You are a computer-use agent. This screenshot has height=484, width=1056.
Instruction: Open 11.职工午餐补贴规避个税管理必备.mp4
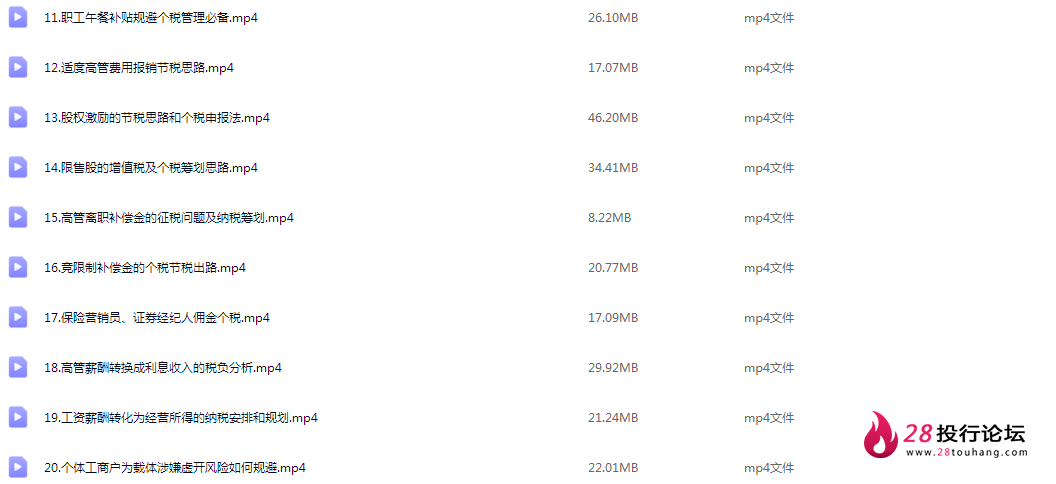point(151,18)
